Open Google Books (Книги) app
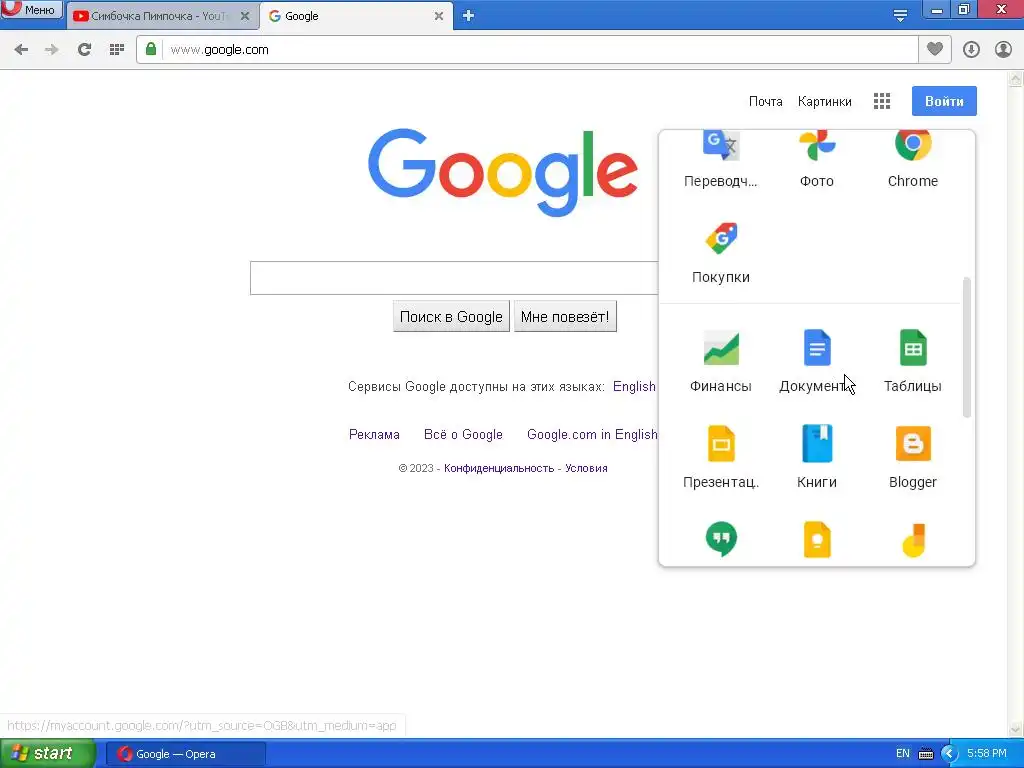Image resolution: width=1024 pixels, height=768 pixels. 817,443
